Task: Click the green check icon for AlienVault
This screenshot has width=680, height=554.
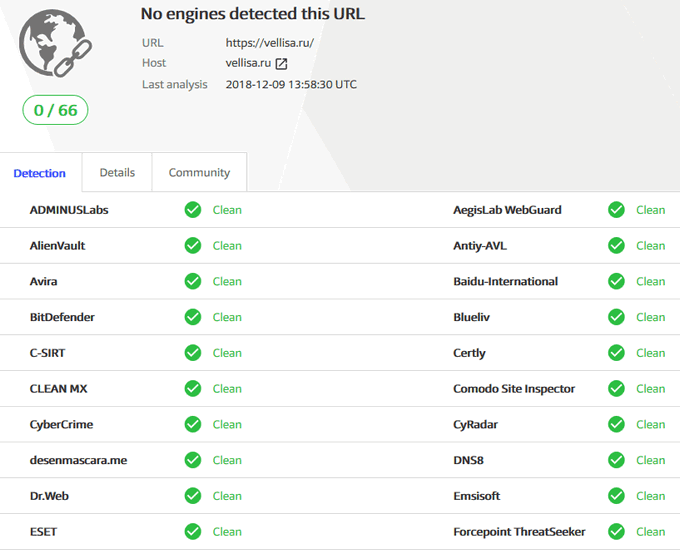Action: pyautogui.click(x=193, y=246)
